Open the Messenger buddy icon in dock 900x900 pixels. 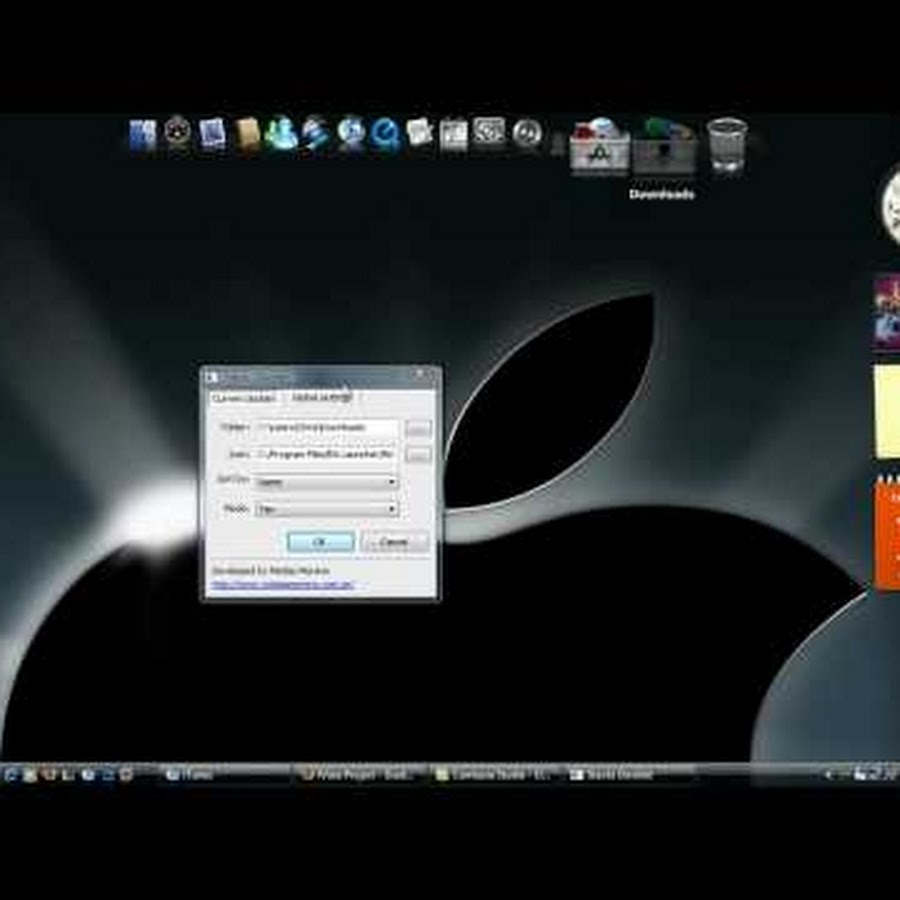(281, 134)
